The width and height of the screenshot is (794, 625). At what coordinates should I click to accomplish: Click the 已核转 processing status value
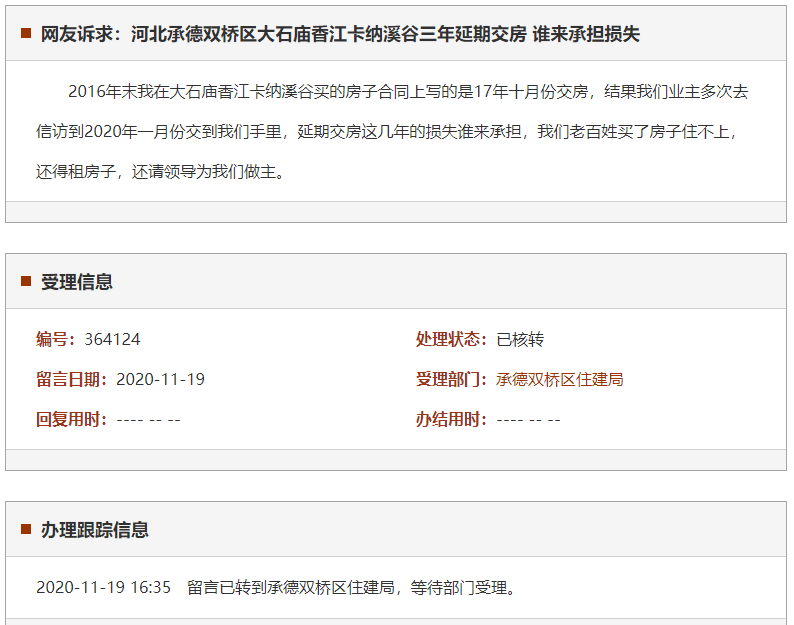click(520, 340)
